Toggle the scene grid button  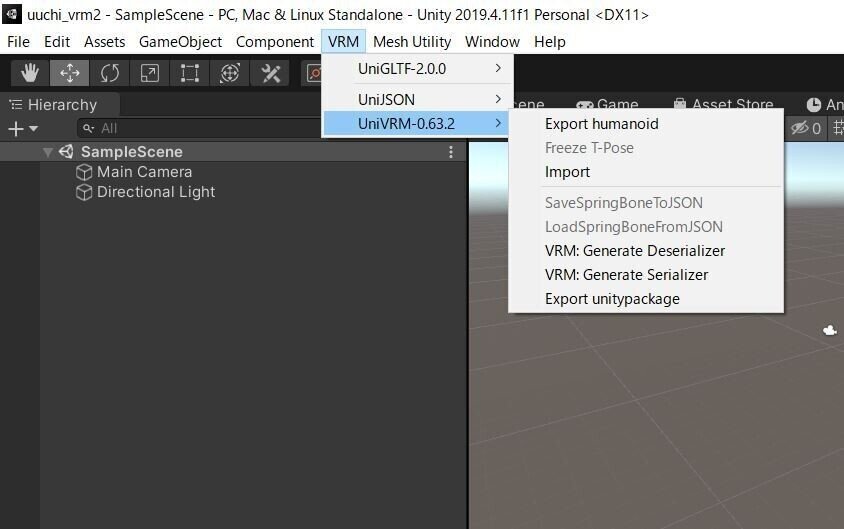point(838,128)
